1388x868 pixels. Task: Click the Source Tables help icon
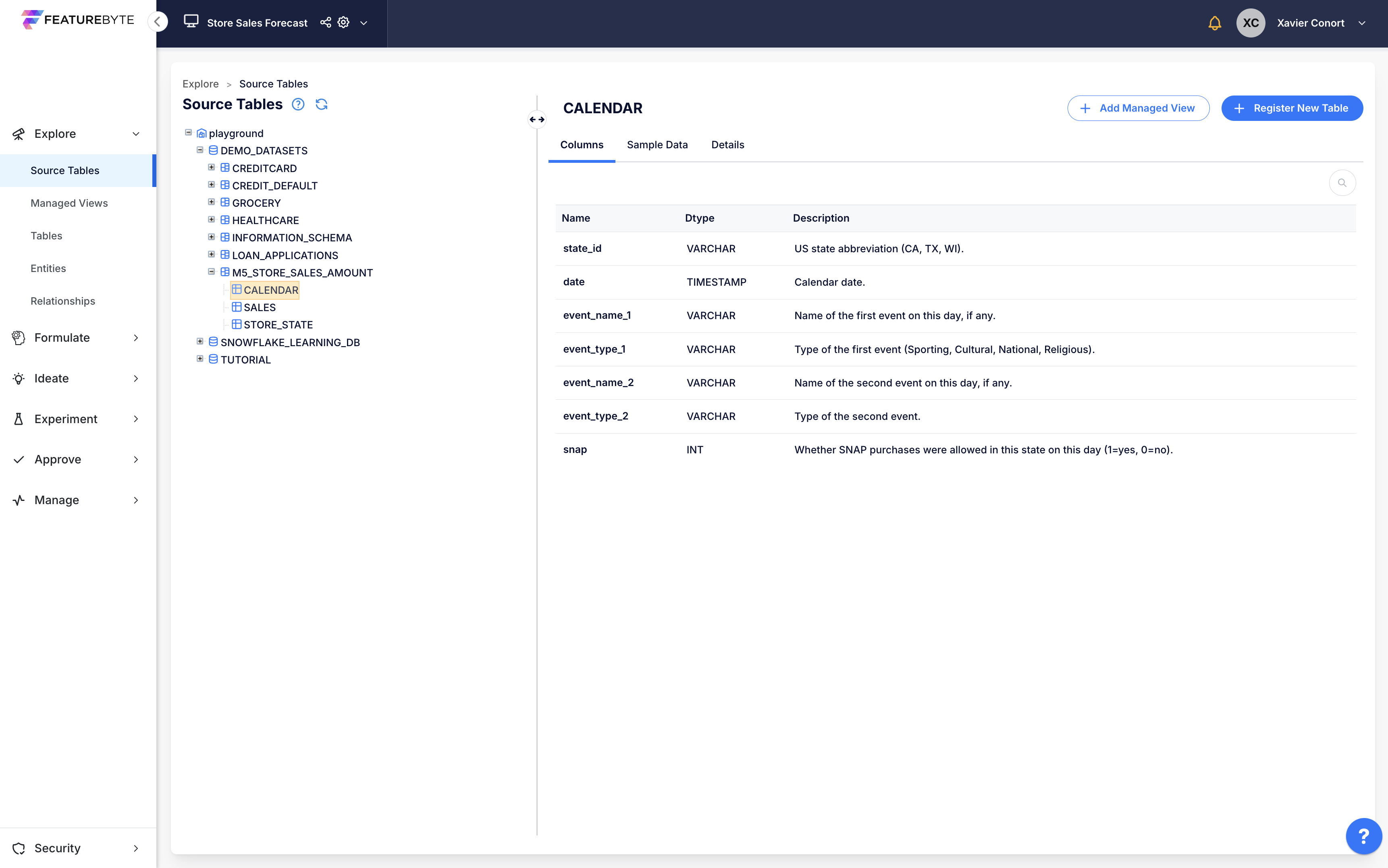(298, 104)
